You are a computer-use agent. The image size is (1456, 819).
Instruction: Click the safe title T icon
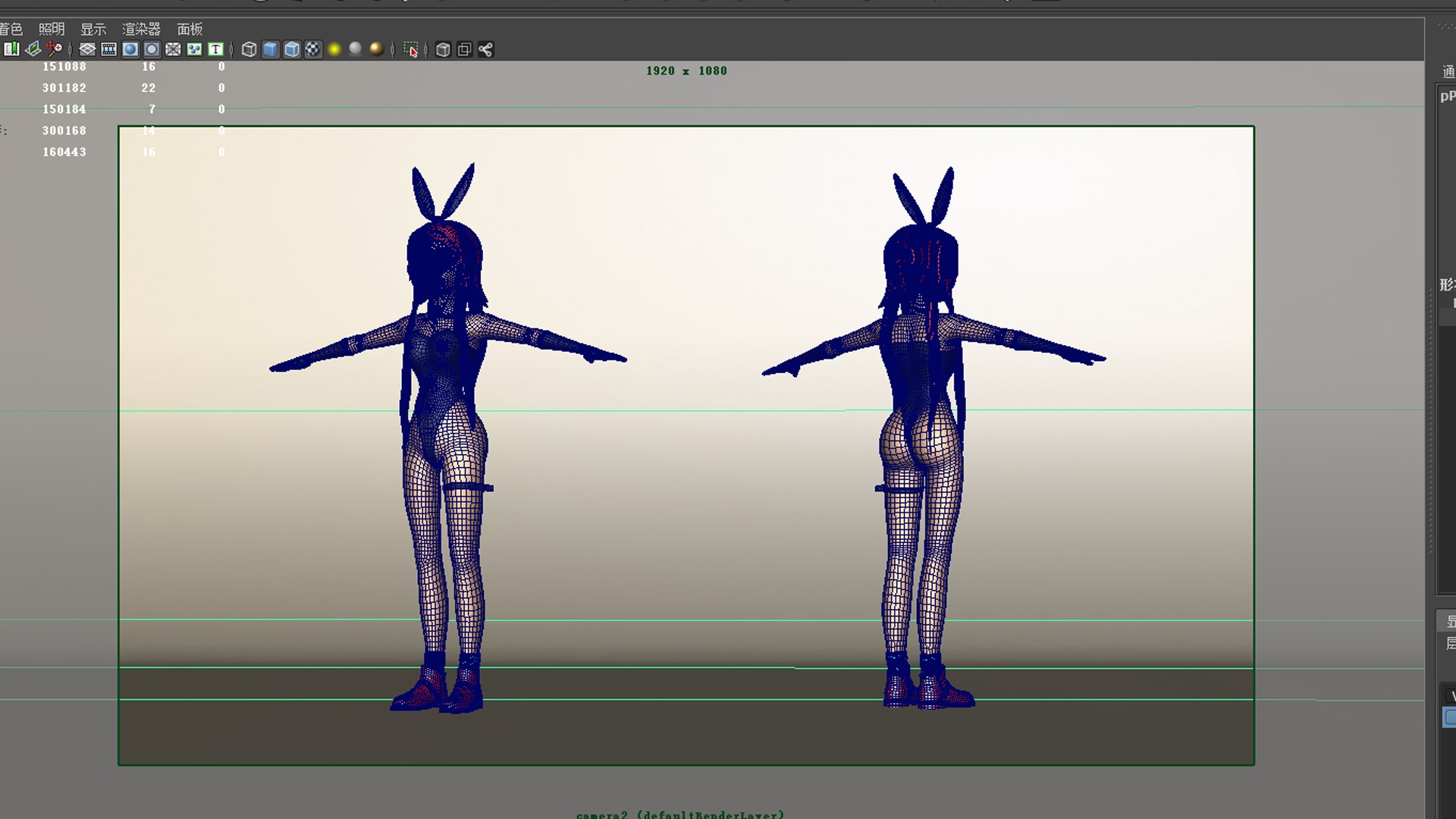pos(215,49)
